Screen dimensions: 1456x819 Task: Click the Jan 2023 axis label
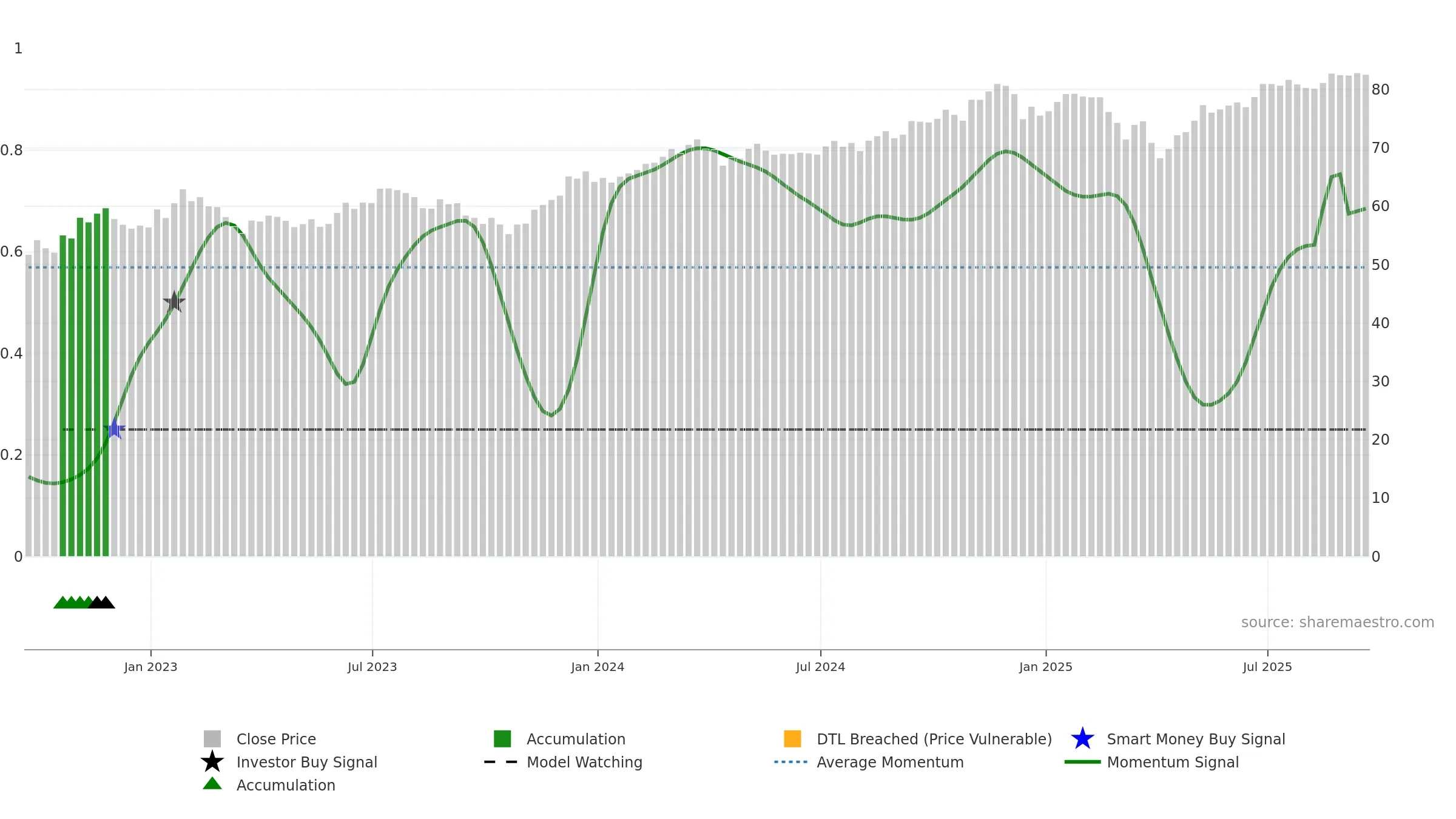tap(150, 667)
